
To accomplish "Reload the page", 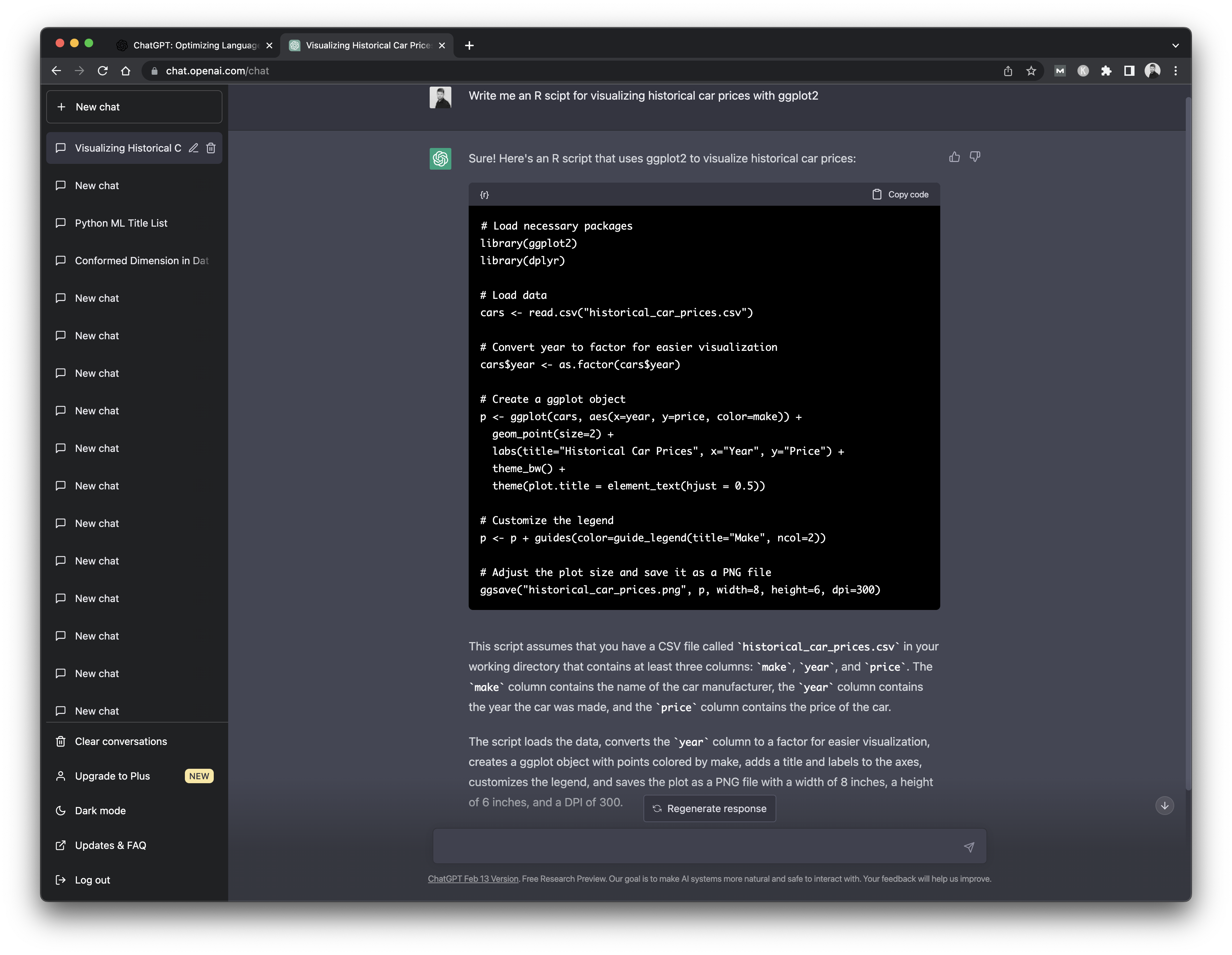I will (102, 71).
